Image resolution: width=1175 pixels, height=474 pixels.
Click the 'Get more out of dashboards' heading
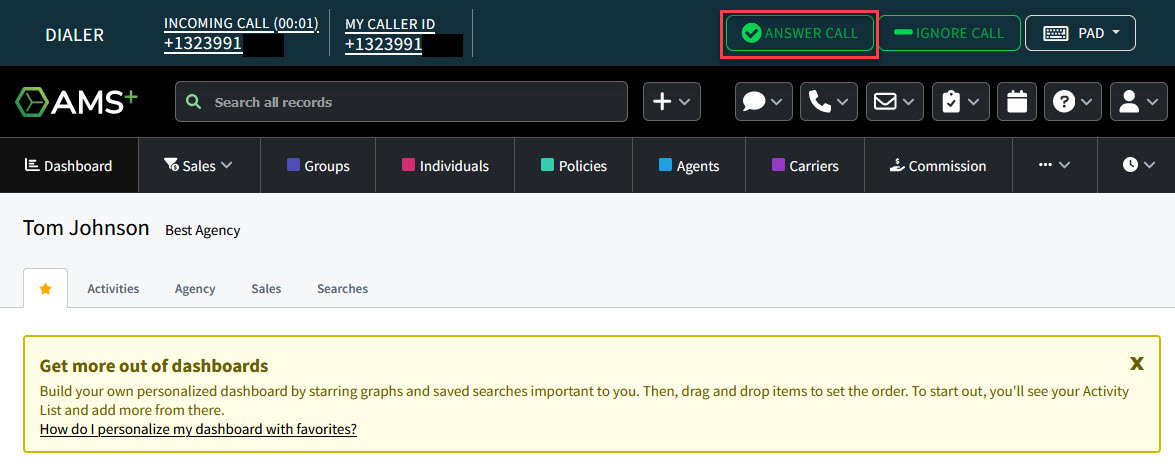pos(154,366)
